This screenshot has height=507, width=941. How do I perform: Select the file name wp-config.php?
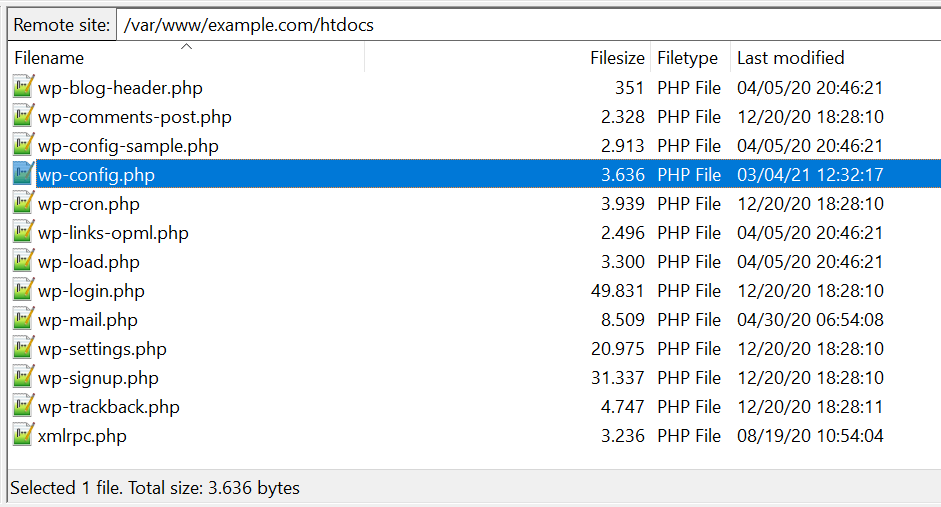tap(96, 175)
